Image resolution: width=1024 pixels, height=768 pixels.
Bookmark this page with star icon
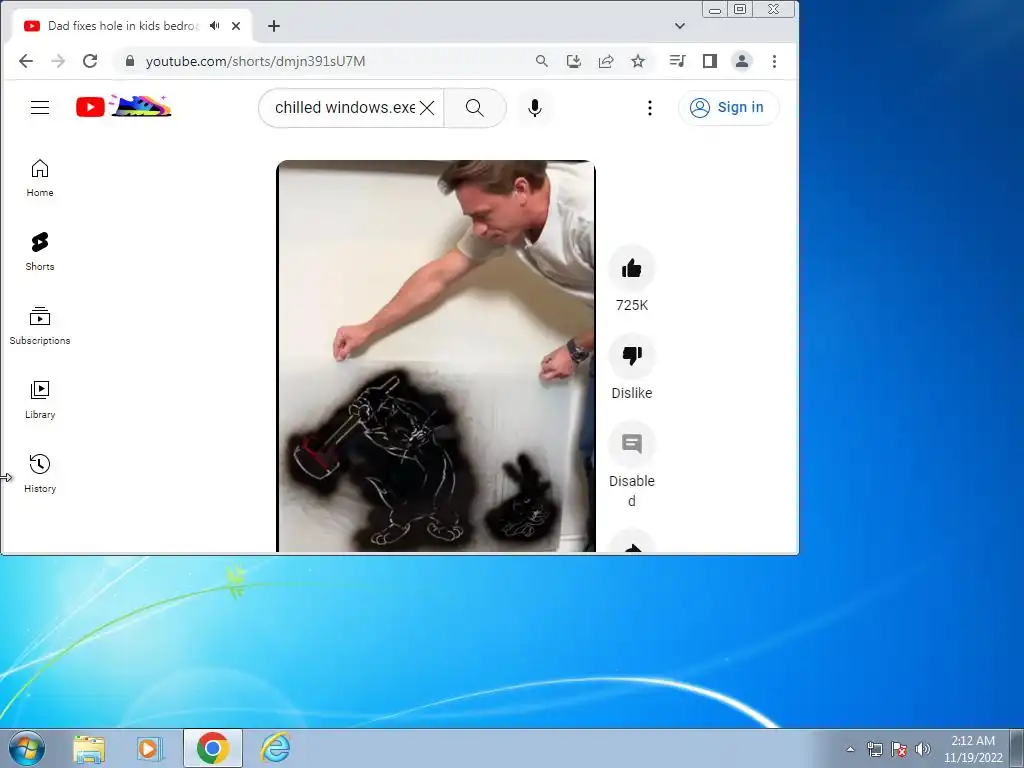[x=638, y=61]
